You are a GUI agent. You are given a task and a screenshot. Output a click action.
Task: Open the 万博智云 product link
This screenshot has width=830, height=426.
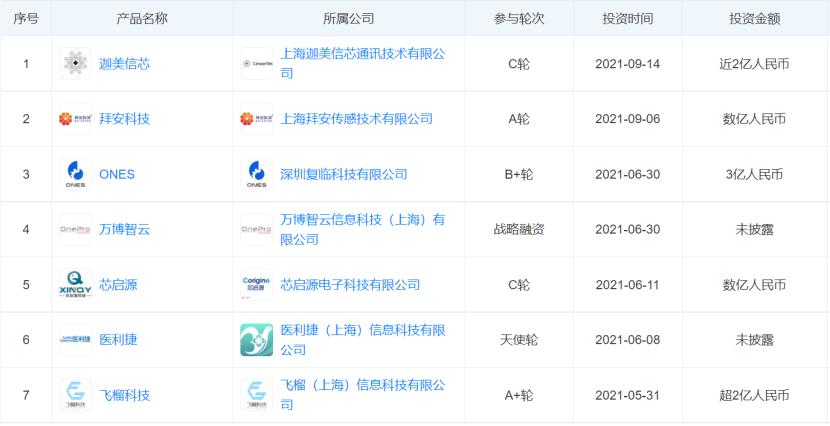point(124,230)
